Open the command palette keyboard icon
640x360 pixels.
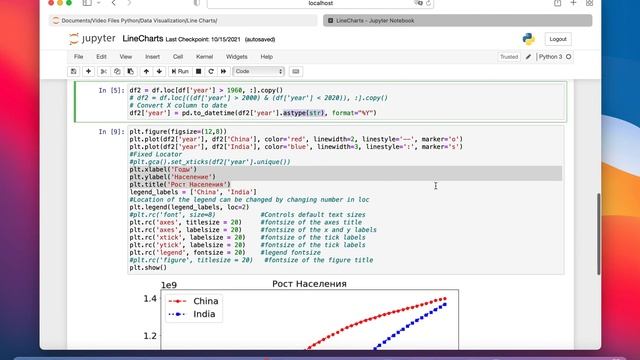coord(296,71)
